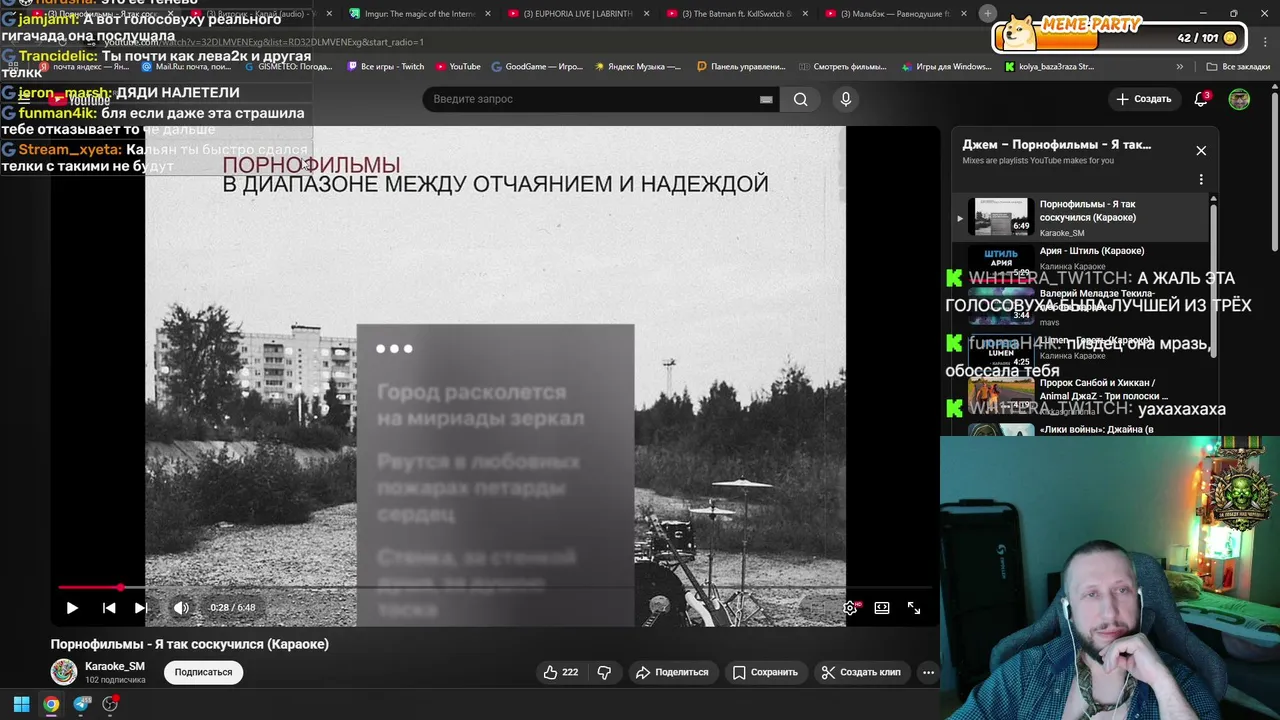Open YouTube notifications bell
The height and width of the screenshot is (720, 1280).
pos(1201,99)
